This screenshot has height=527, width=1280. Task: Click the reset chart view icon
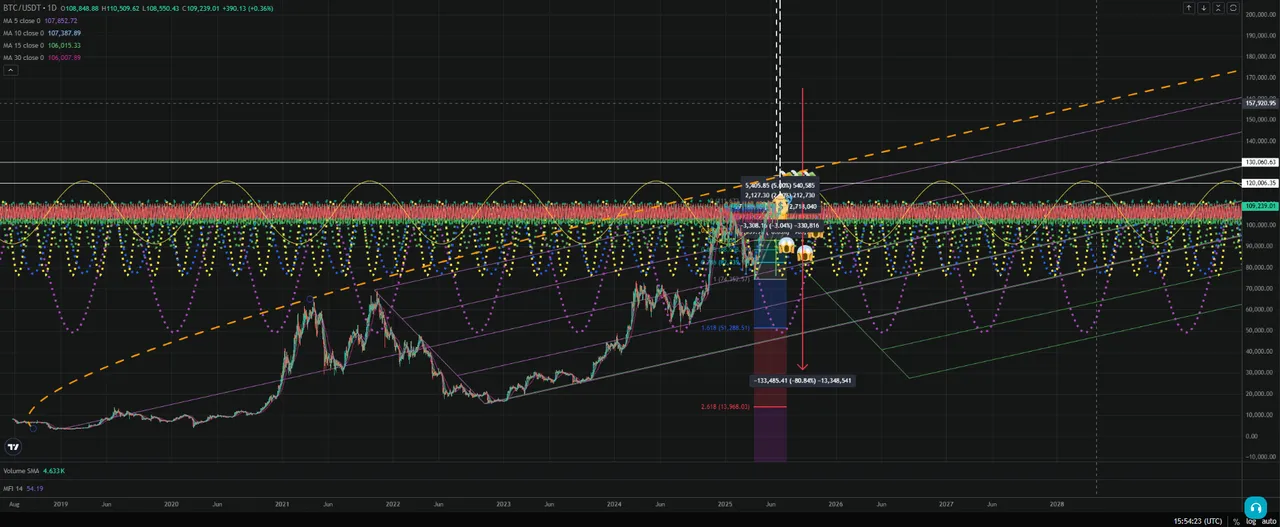point(1234,8)
